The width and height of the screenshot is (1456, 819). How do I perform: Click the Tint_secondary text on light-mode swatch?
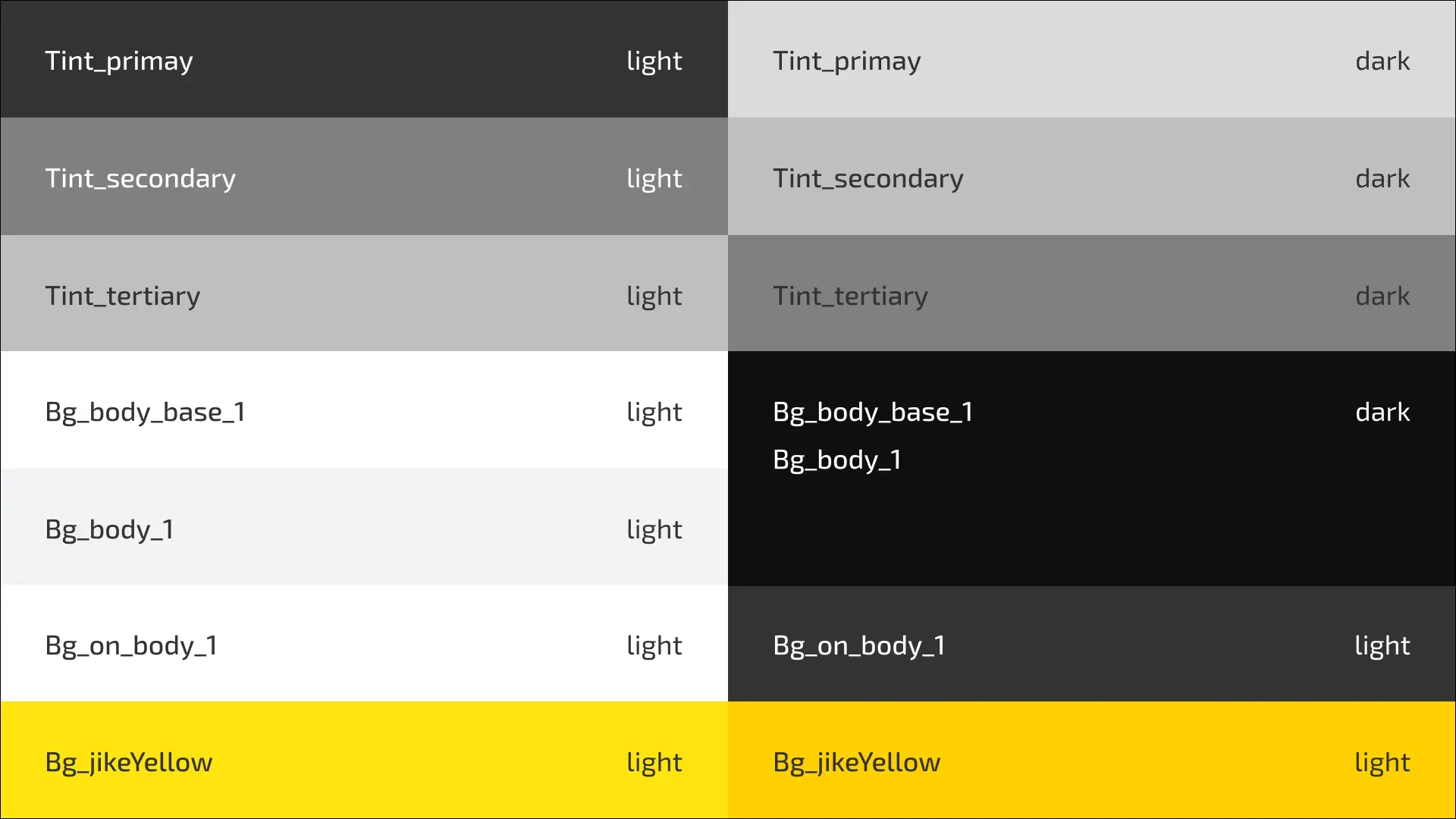pos(140,178)
